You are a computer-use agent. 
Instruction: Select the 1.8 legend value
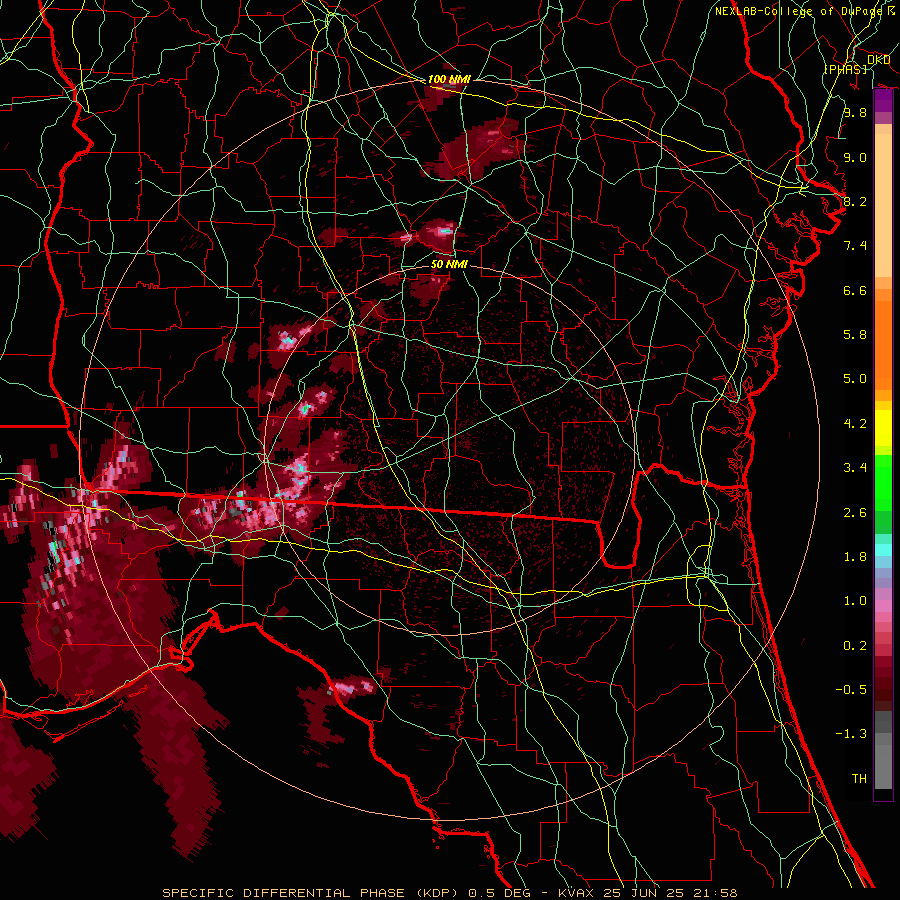(855, 557)
